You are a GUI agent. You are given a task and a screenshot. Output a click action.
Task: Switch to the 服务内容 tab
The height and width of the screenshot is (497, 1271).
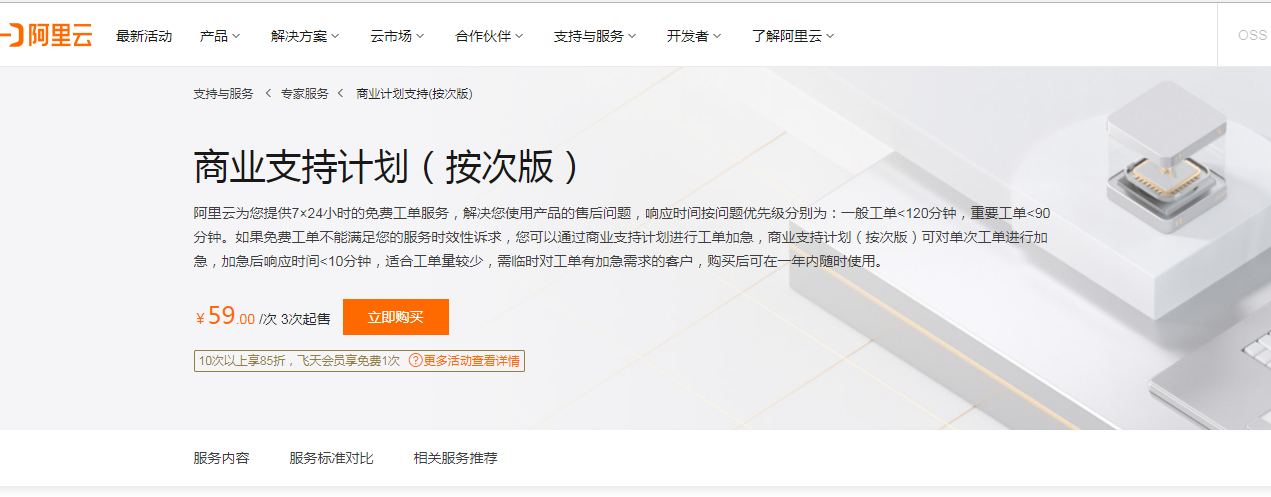(x=221, y=459)
